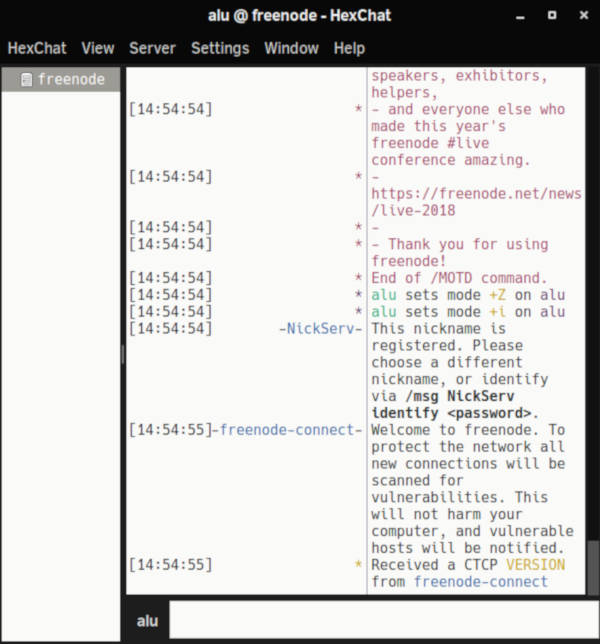
Task: Click the server icon next to freenode
Action: 26,80
